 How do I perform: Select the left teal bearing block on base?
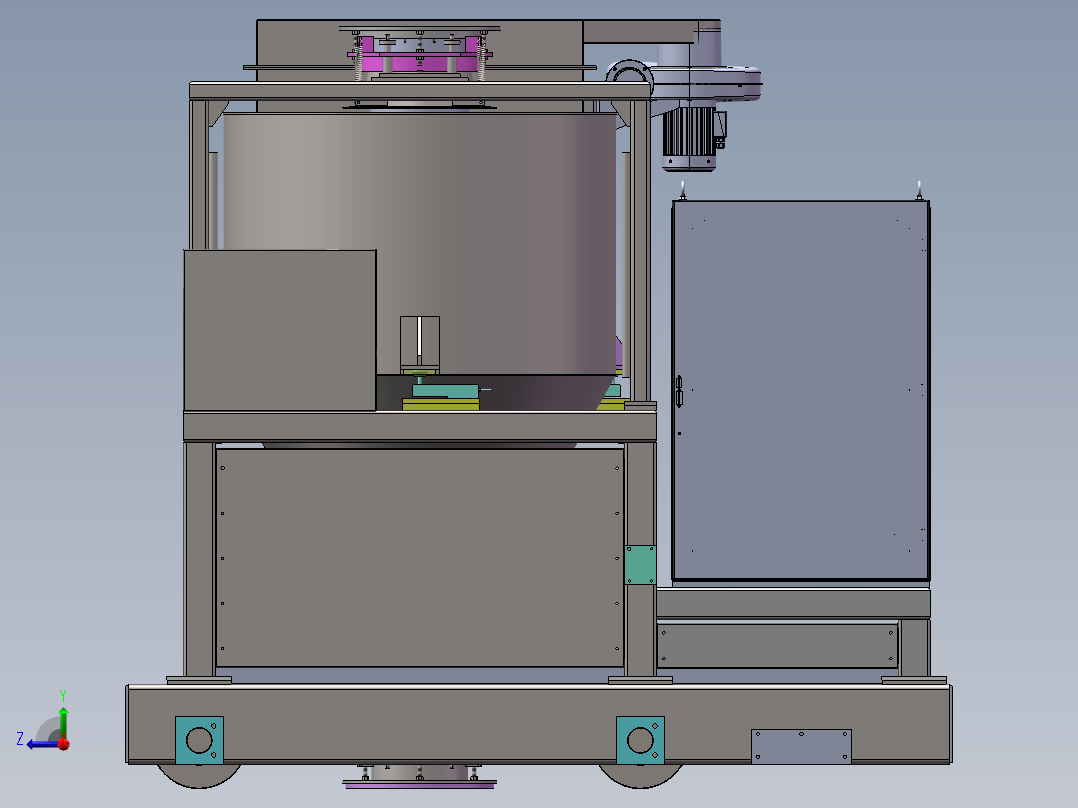(199, 741)
